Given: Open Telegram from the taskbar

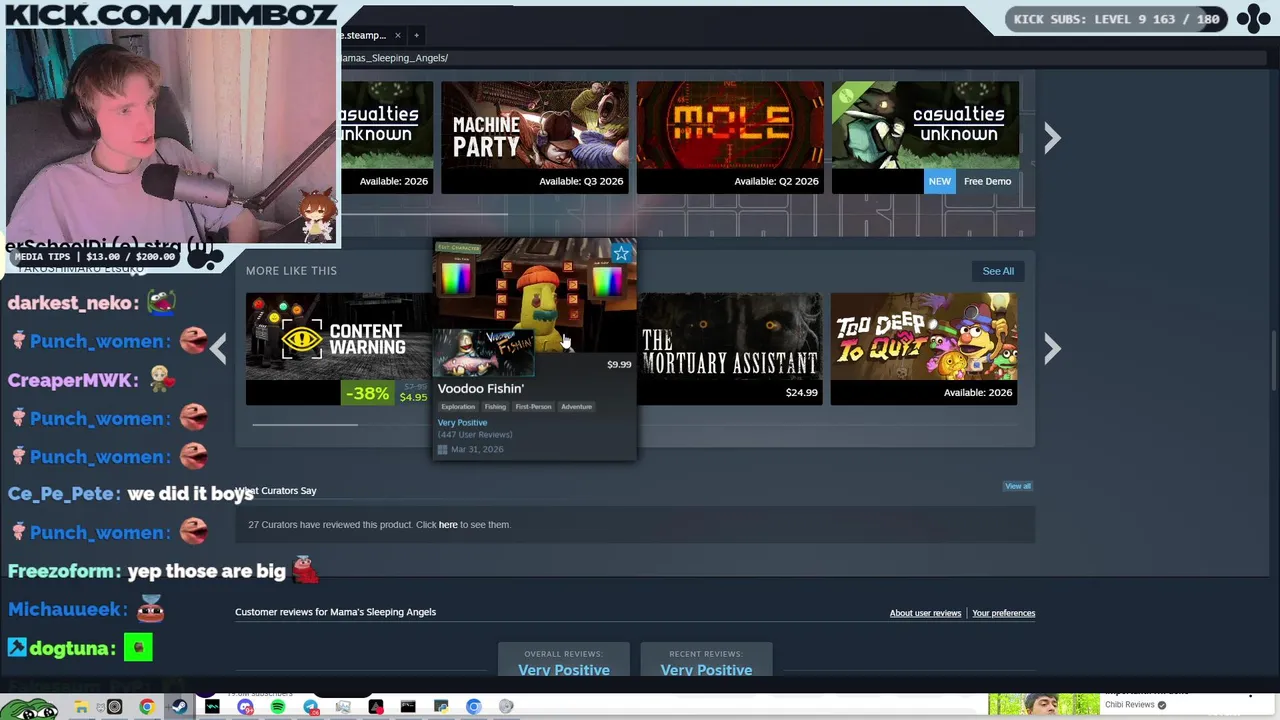Looking at the screenshot, I should click(311, 707).
